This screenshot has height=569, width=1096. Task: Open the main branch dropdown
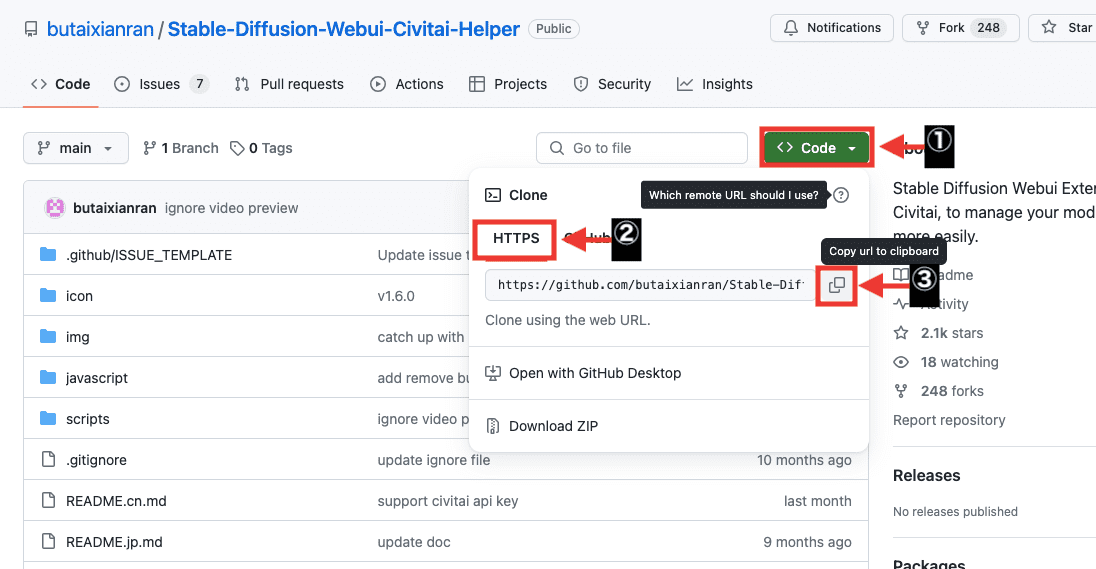[x=76, y=148]
